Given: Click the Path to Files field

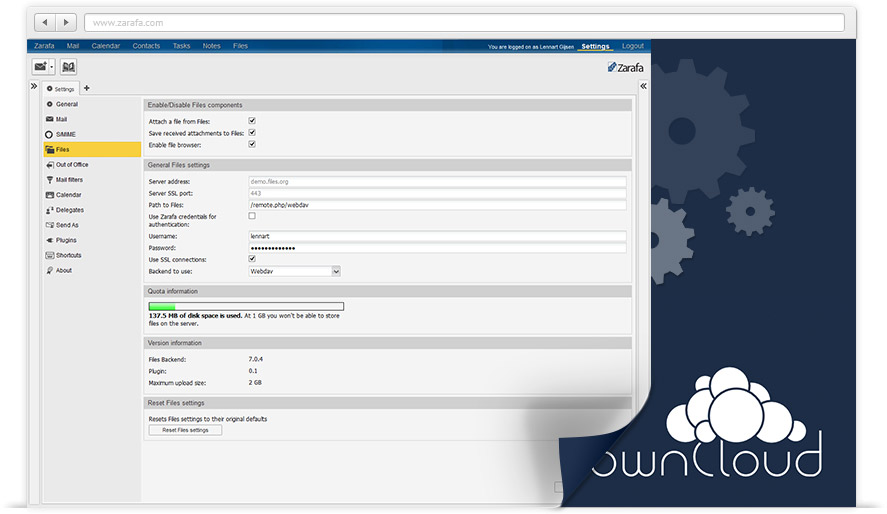Looking at the screenshot, I should click(437, 205).
